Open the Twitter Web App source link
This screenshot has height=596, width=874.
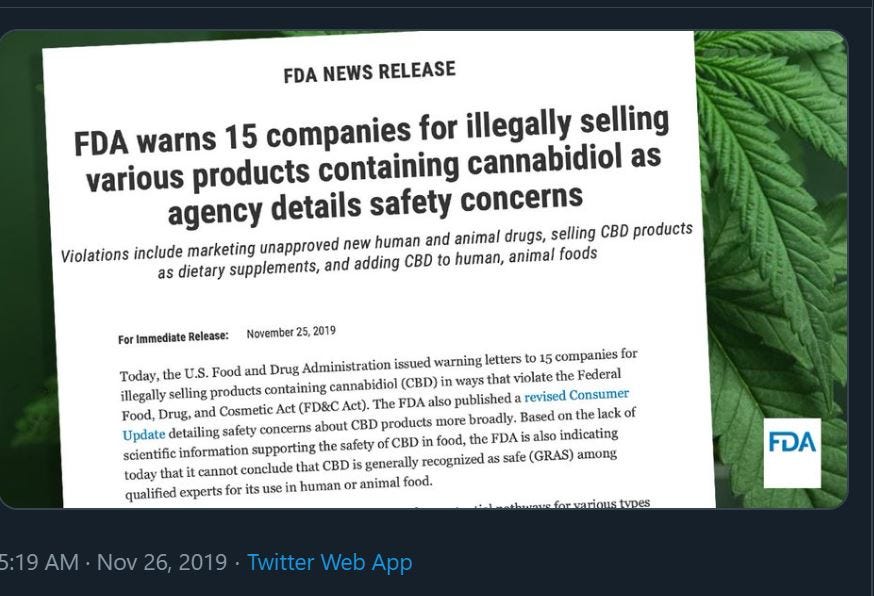(x=329, y=562)
